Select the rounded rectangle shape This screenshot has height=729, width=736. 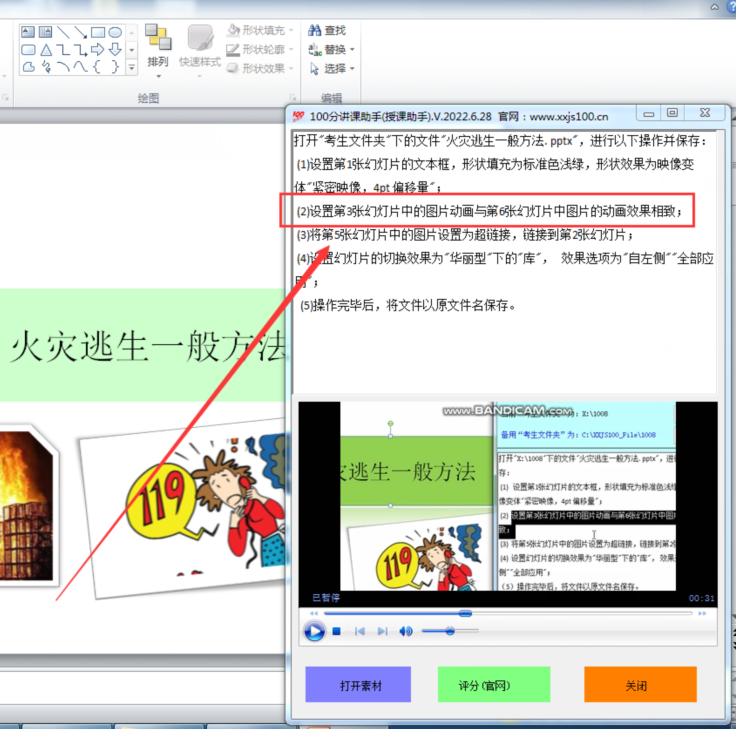pyautogui.click(x=28, y=49)
